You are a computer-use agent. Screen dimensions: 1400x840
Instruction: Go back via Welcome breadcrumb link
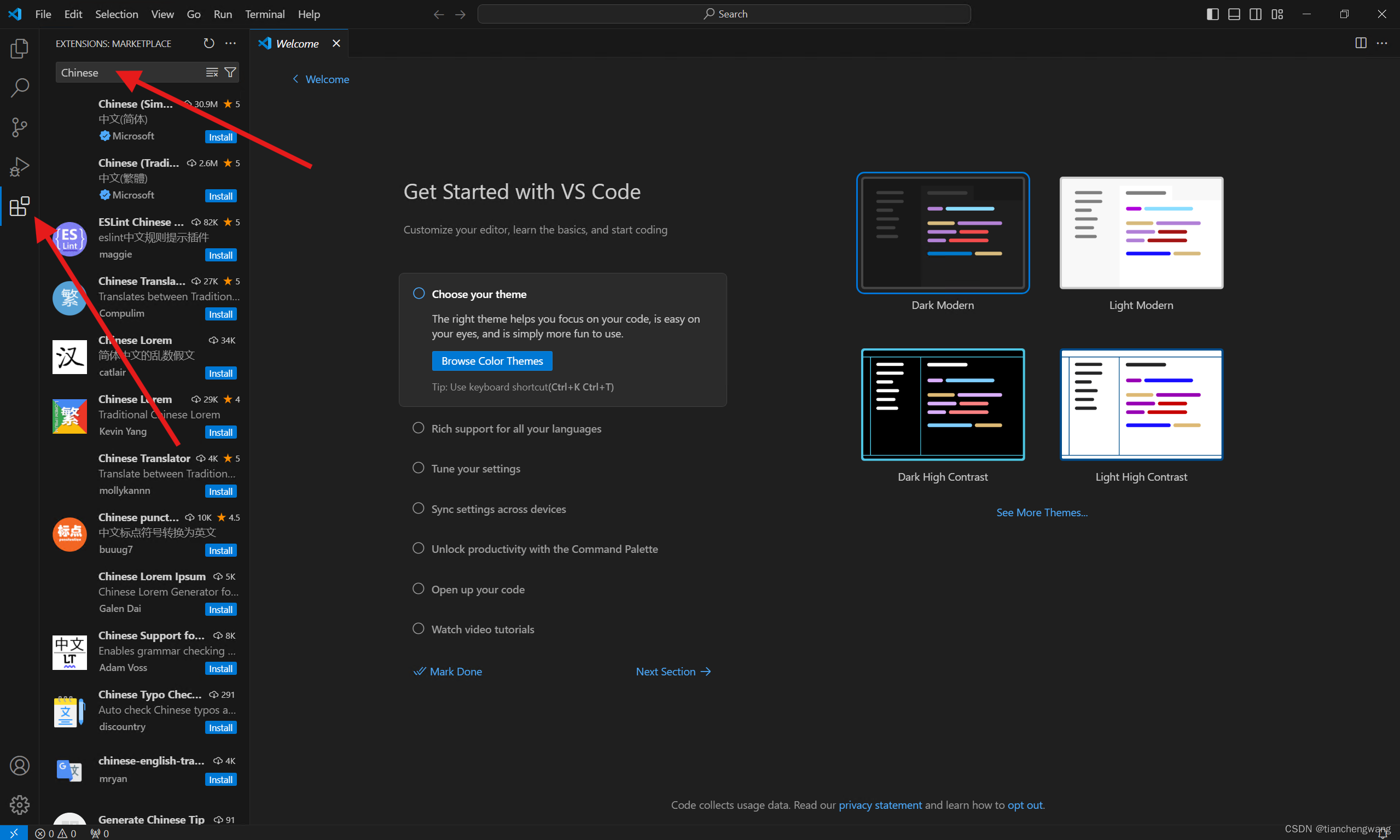321,79
